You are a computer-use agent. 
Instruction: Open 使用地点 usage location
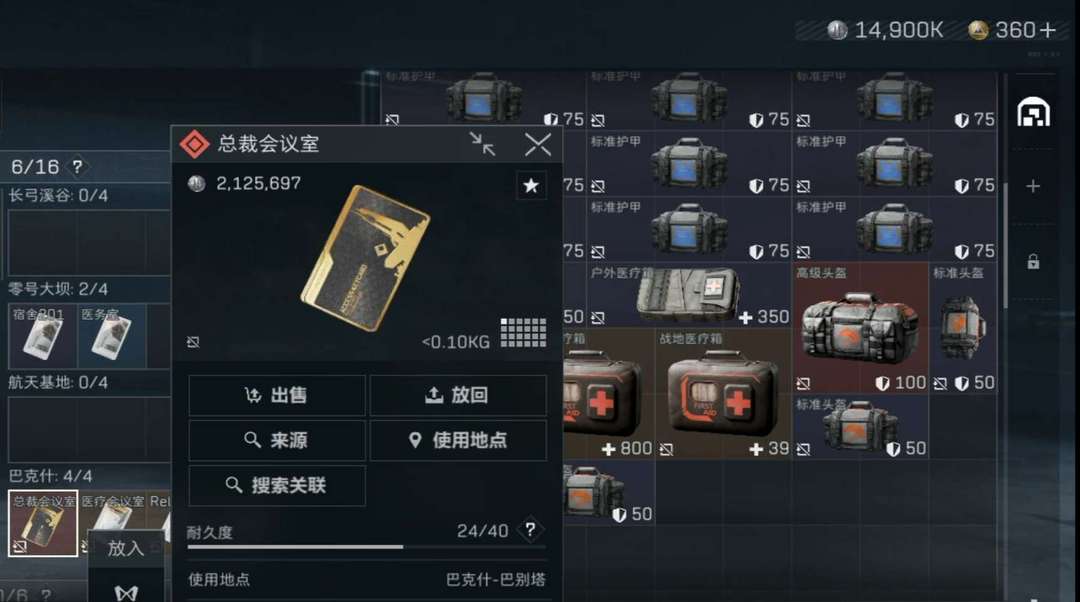tap(458, 440)
